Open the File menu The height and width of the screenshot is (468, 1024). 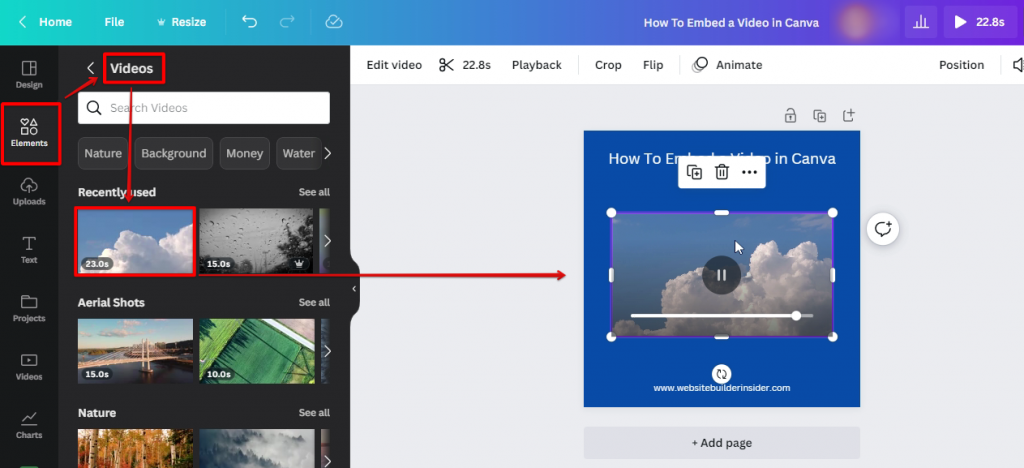114,22
